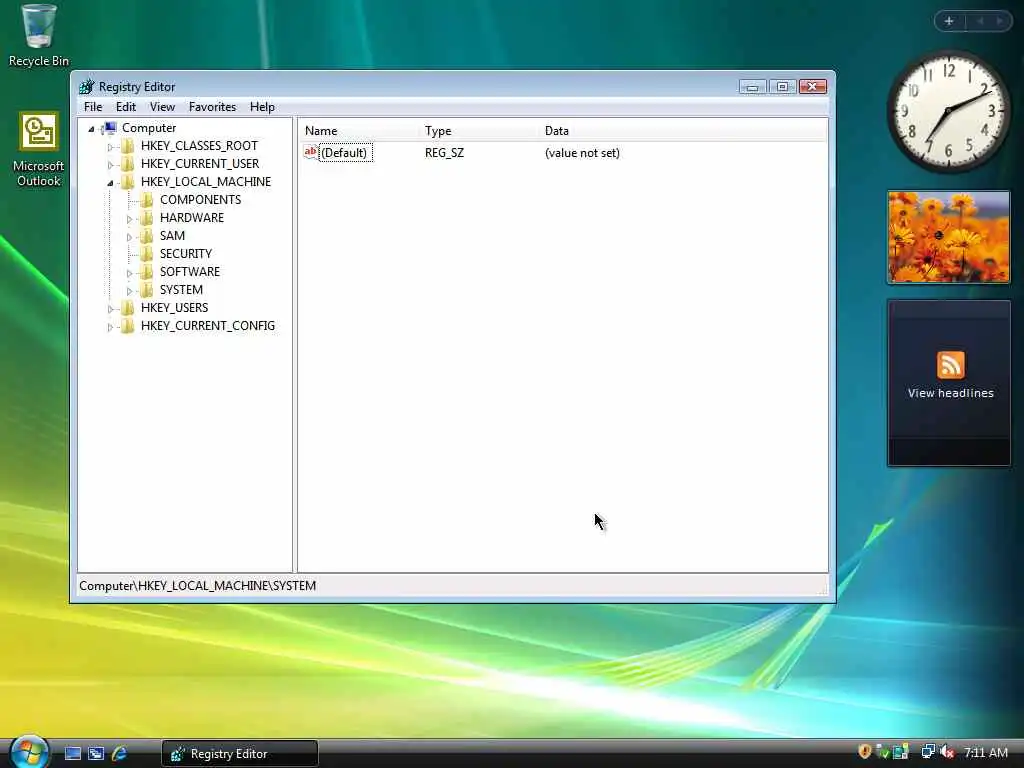
Task: Select the (Default) value entry
Action: 344,153
